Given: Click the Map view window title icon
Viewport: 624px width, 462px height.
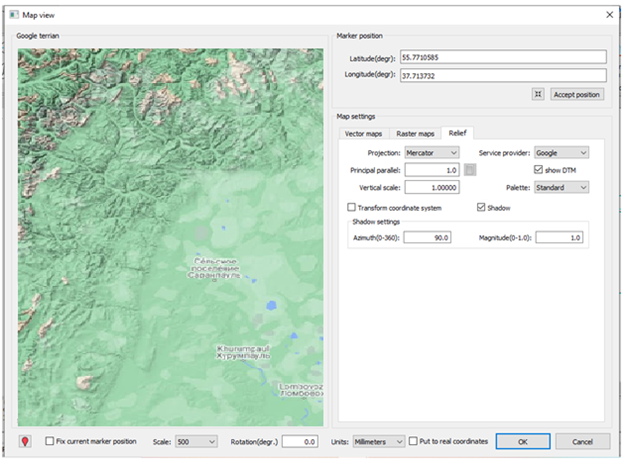Looking at the screenshot, I should [14, 13].
